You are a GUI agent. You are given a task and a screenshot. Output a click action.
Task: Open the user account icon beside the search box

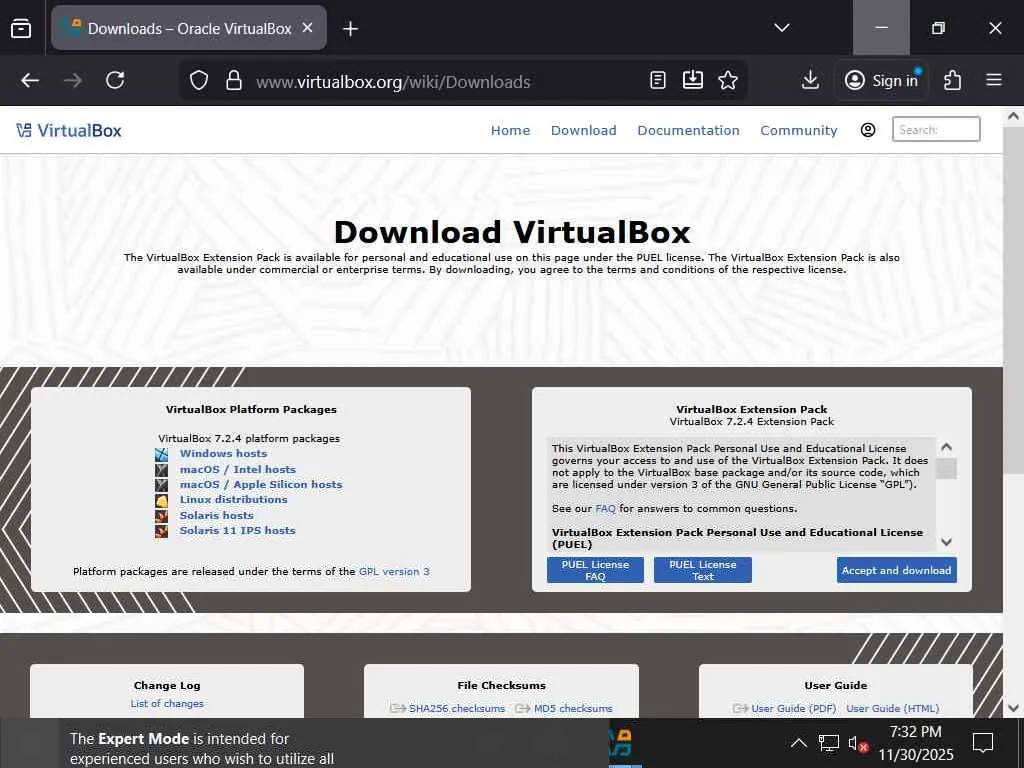click(x=868, y=130)
